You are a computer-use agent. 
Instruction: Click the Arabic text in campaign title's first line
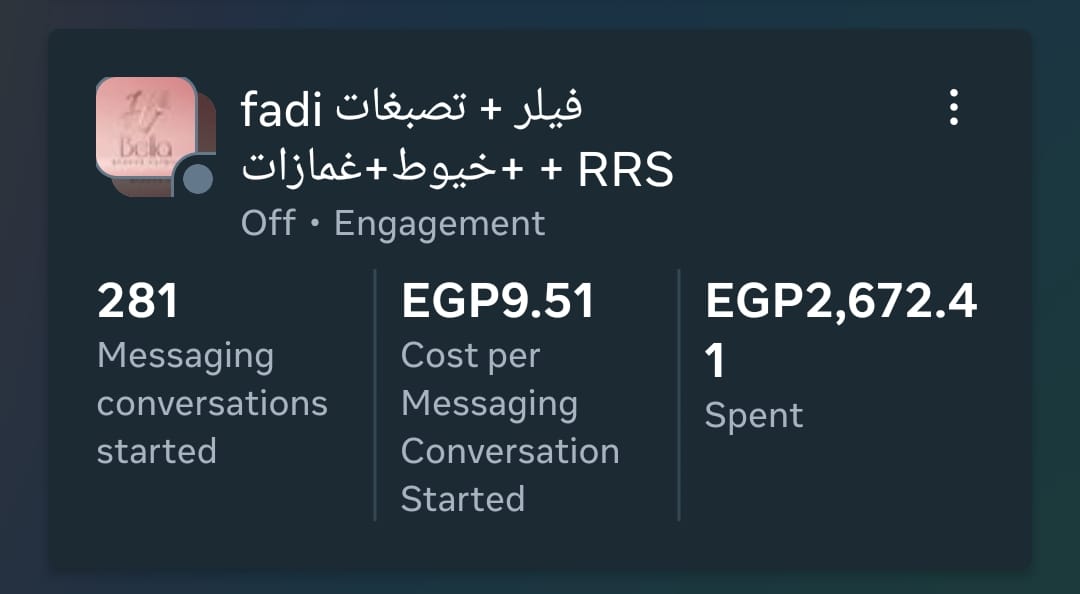click(459, 109)
